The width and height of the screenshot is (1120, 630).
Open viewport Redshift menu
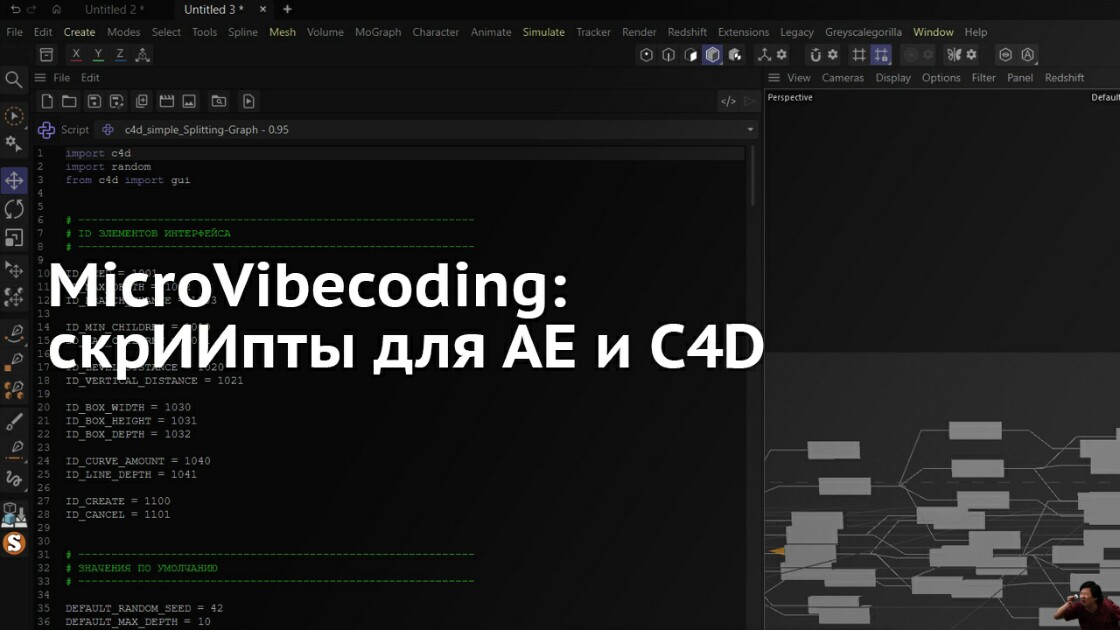[1064, 78]
